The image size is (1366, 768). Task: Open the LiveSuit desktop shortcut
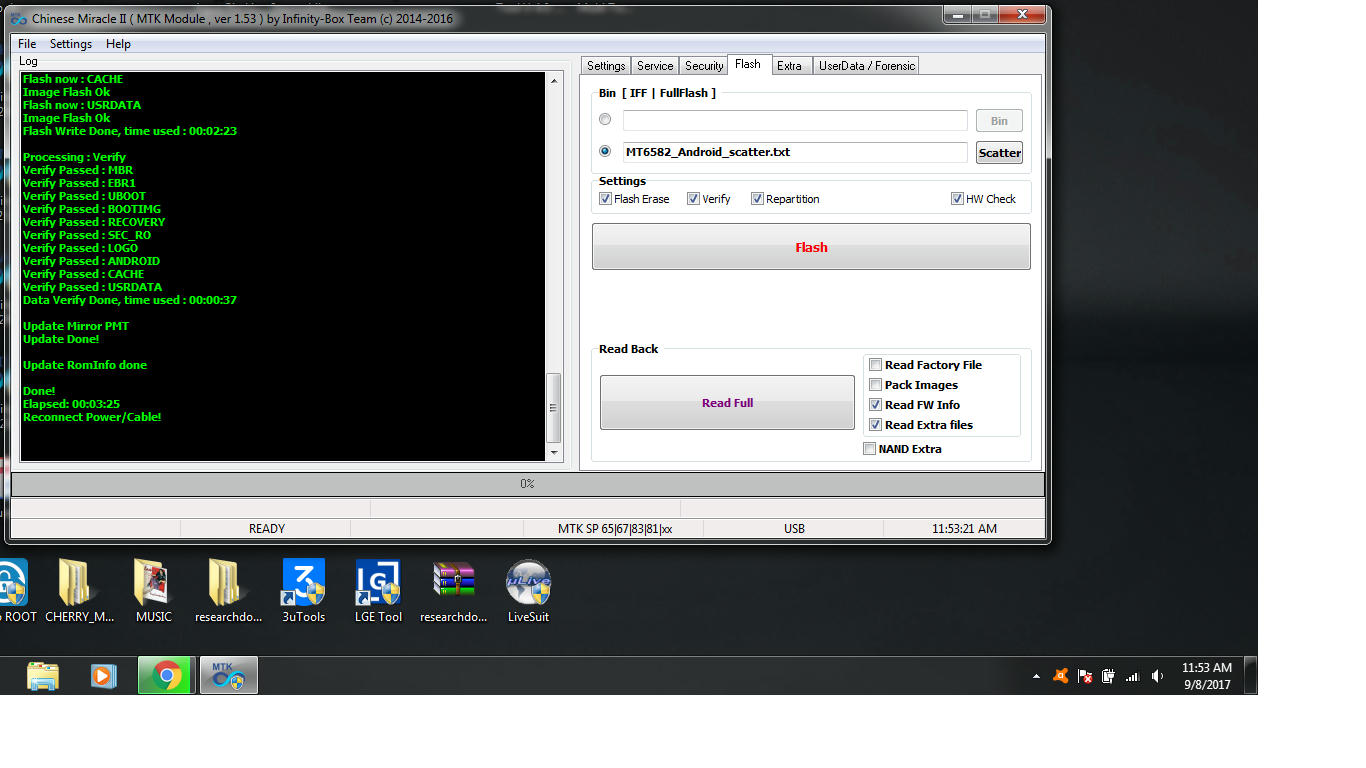[529, 591]
